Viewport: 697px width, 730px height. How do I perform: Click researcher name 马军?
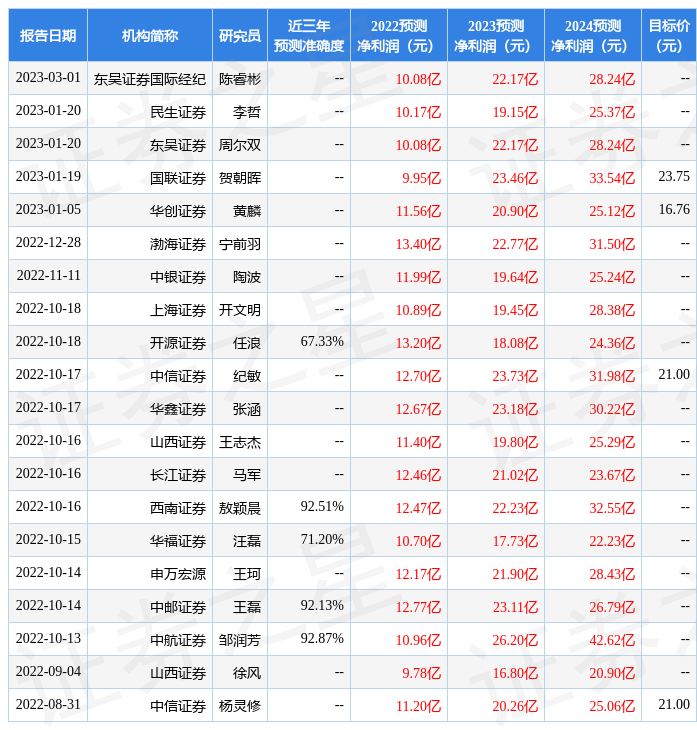point(247,476)
